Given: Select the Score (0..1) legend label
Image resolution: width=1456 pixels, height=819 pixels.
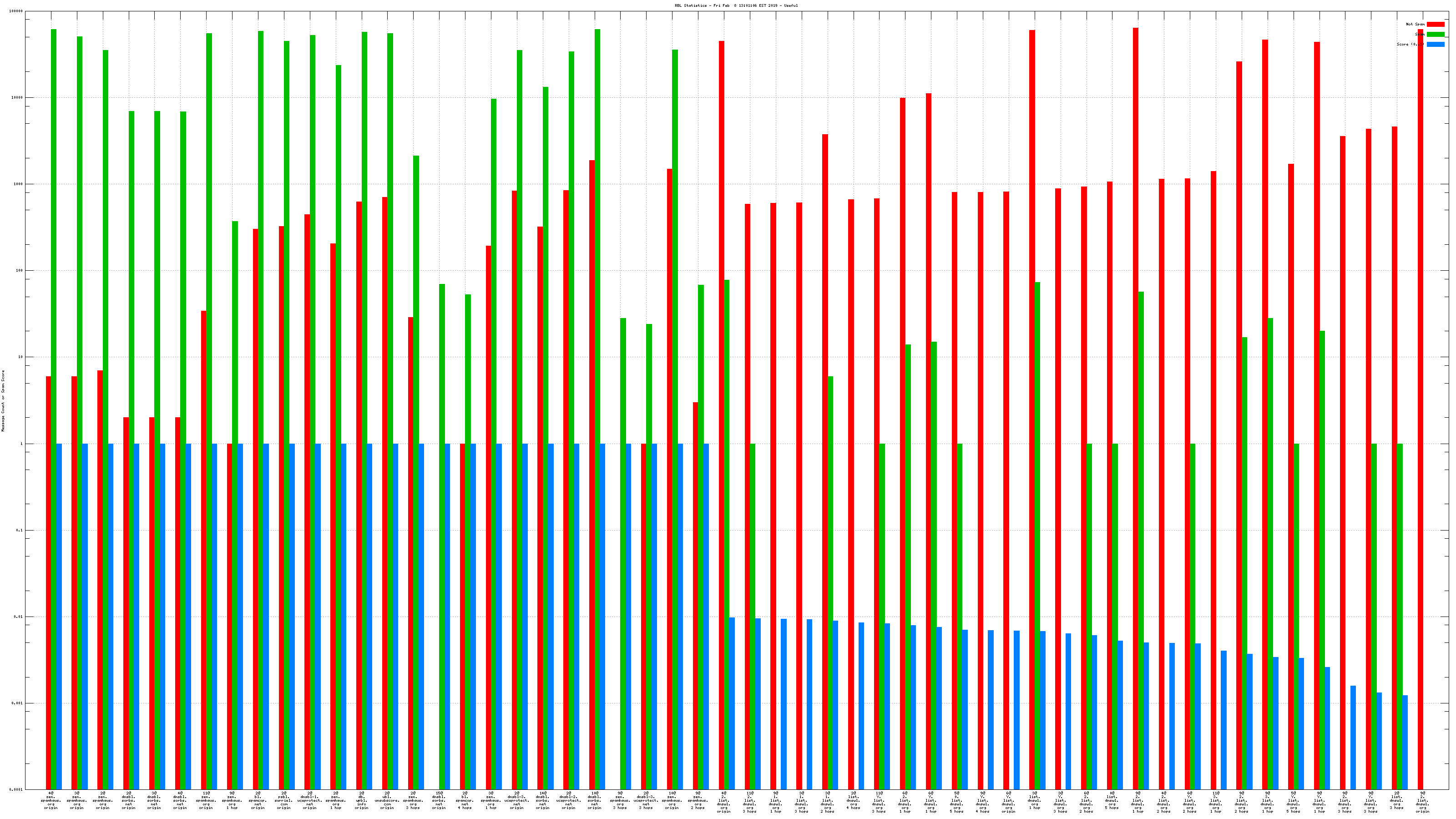Looking at the screenshot, I should (1410, 45).
